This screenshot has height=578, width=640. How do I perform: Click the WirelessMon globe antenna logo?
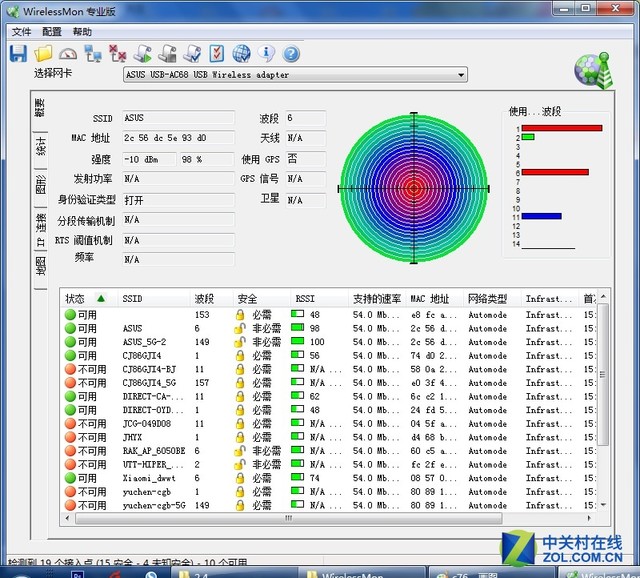point(594,70)
